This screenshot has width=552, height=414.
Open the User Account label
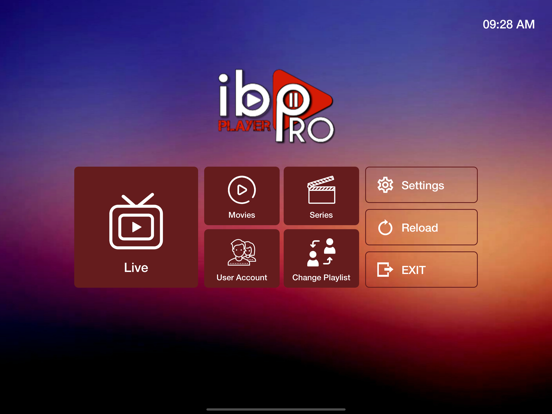242,277
